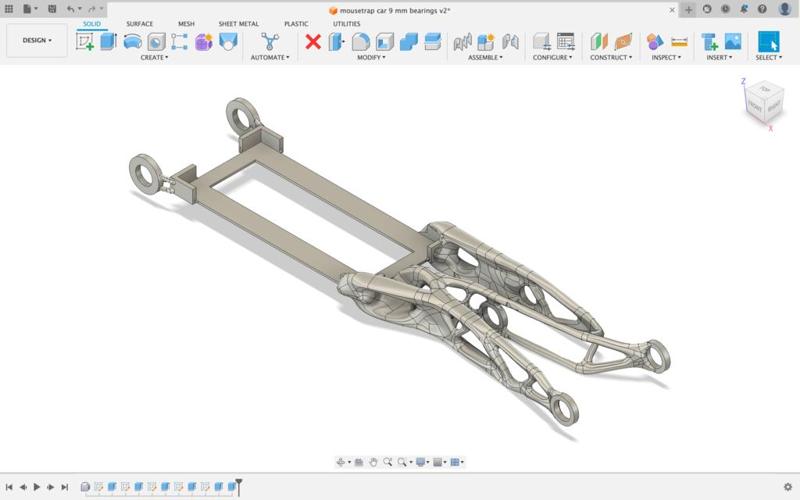The height and width of the screenshot is (500, 800).
Task: Click the ViewCube in the viewport corner
Action: 764,104
